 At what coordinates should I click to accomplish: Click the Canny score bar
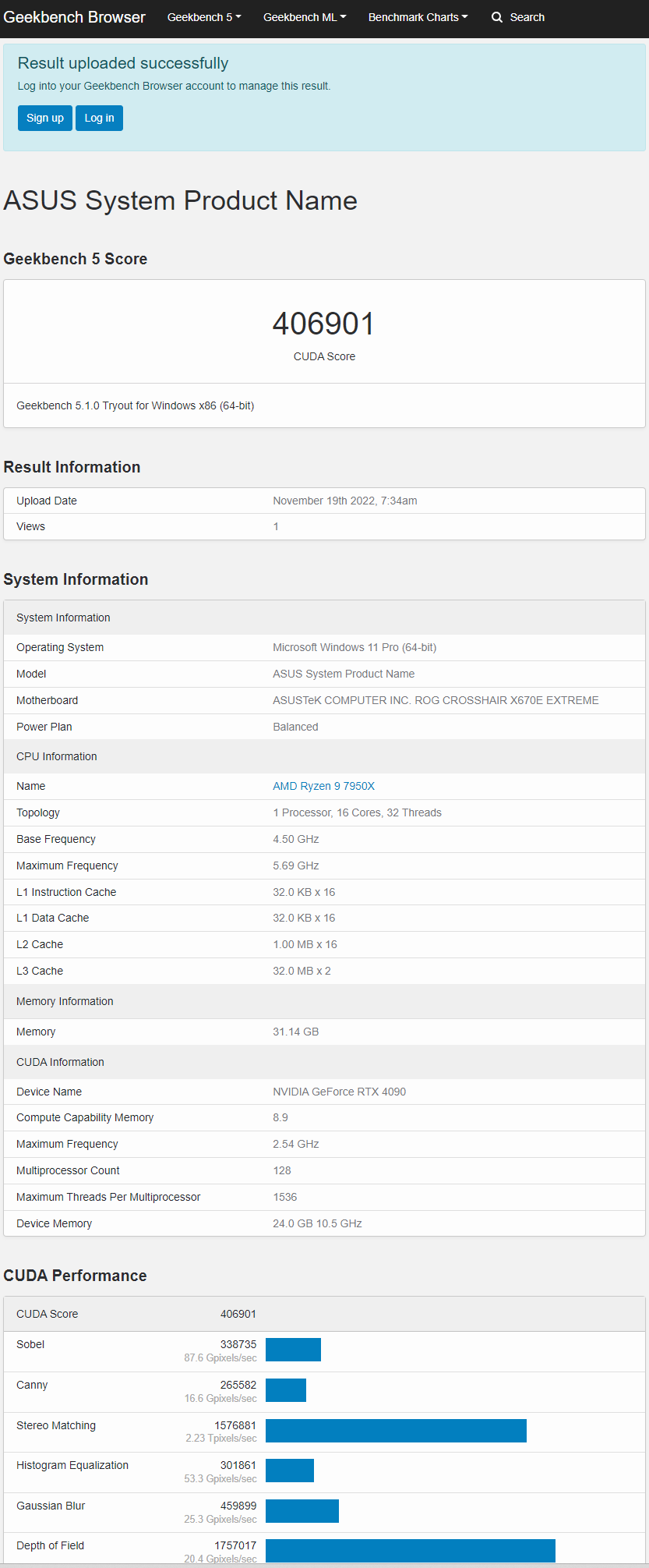[286, 1390]
